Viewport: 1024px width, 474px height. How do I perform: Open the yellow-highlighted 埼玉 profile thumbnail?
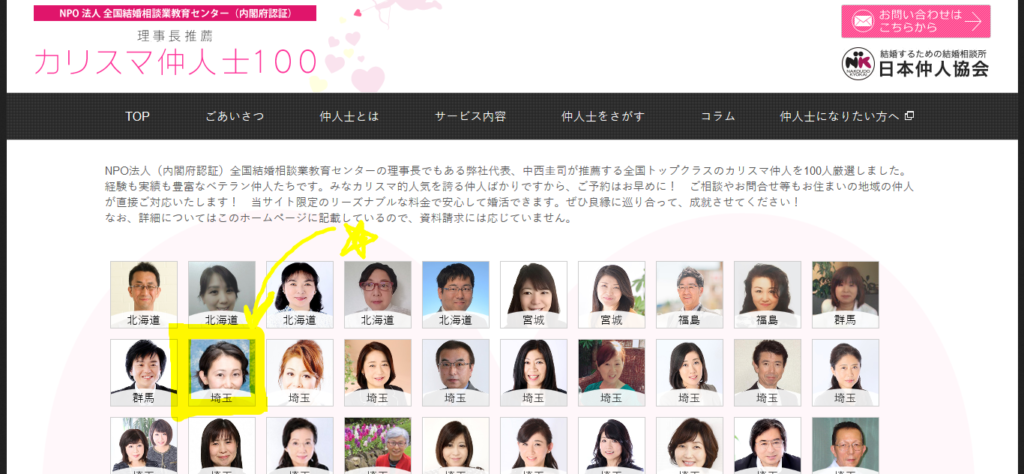click(x=222, y=373)
